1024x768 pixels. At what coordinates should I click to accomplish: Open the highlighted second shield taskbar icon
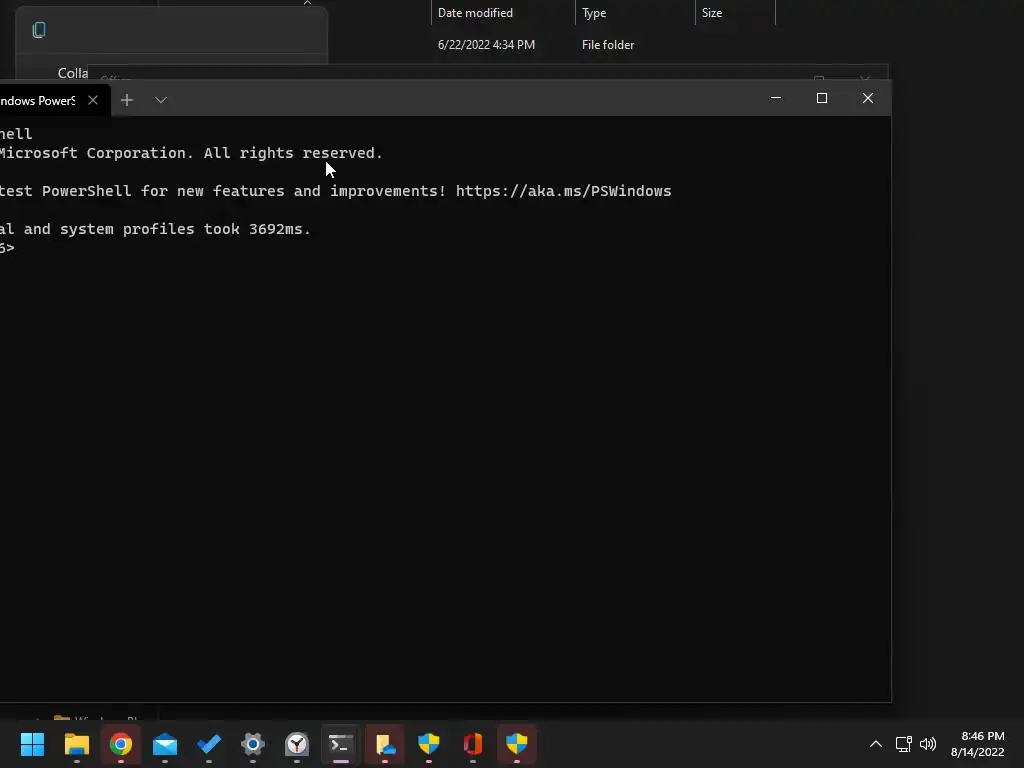click(517, 744)
